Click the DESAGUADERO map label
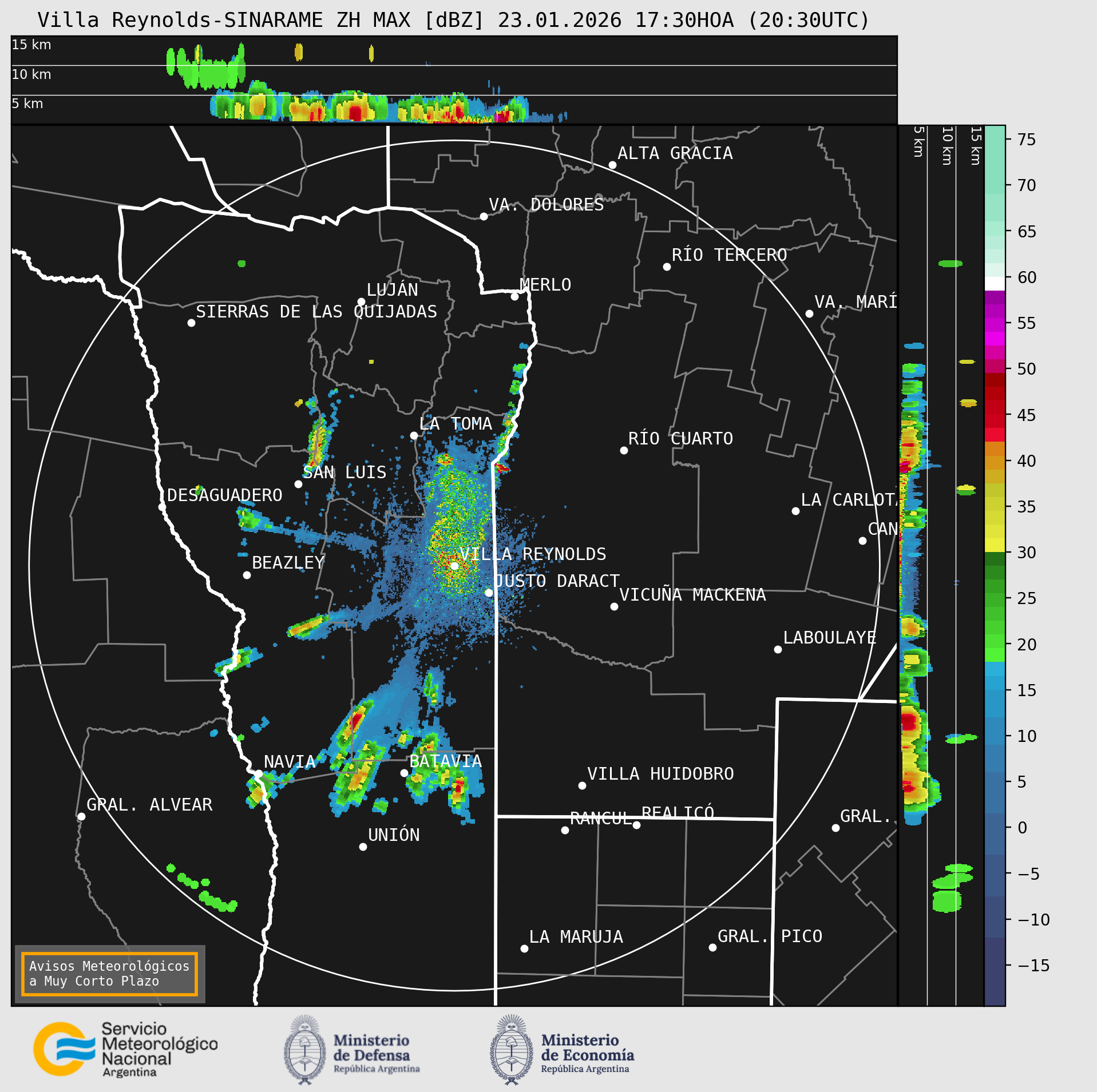This screenshot has height=1092, width=1097. tap(225, 495)
